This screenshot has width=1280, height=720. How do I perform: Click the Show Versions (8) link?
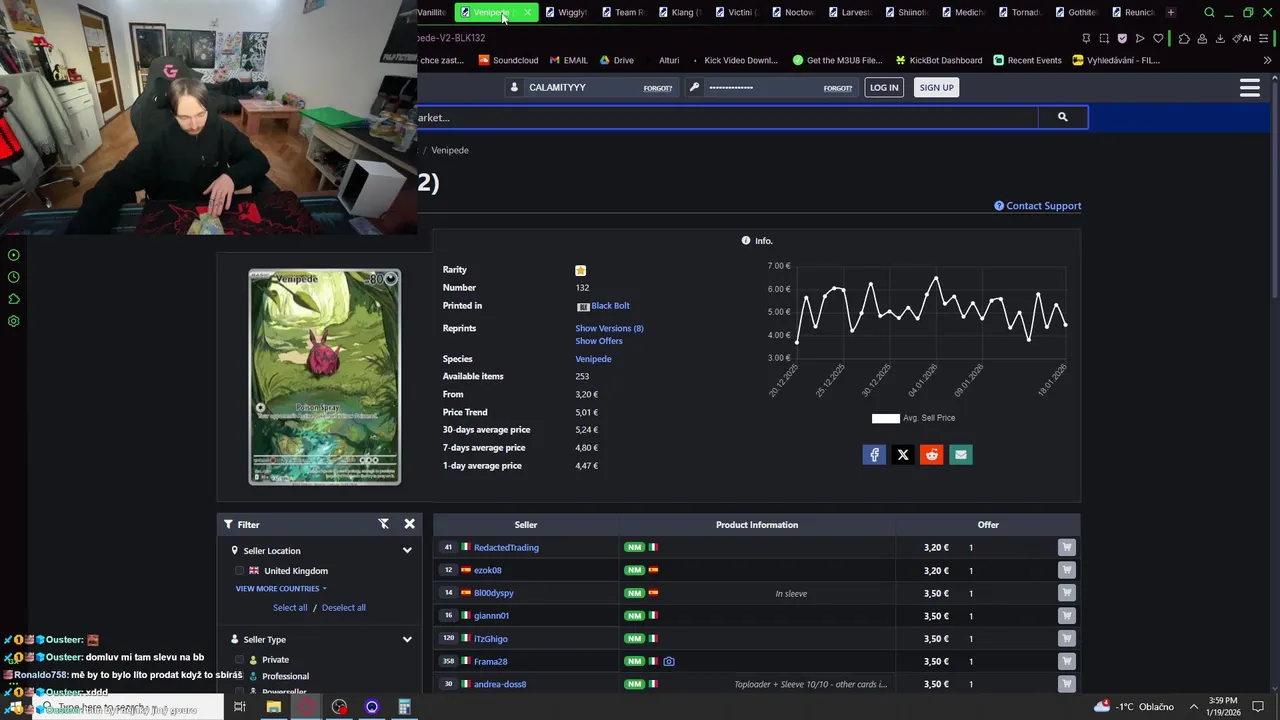click(x=609, y=328)
